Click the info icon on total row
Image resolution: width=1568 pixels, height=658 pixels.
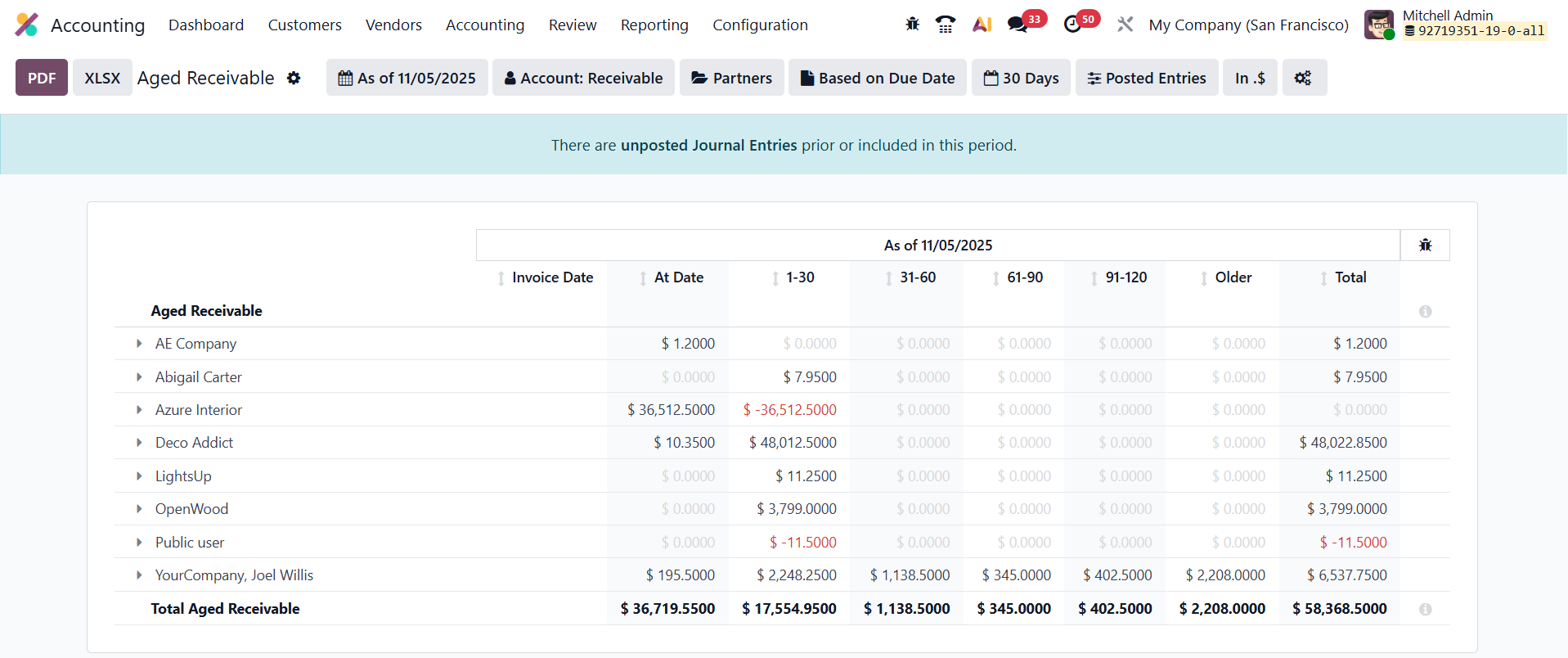coord(1425,610)
